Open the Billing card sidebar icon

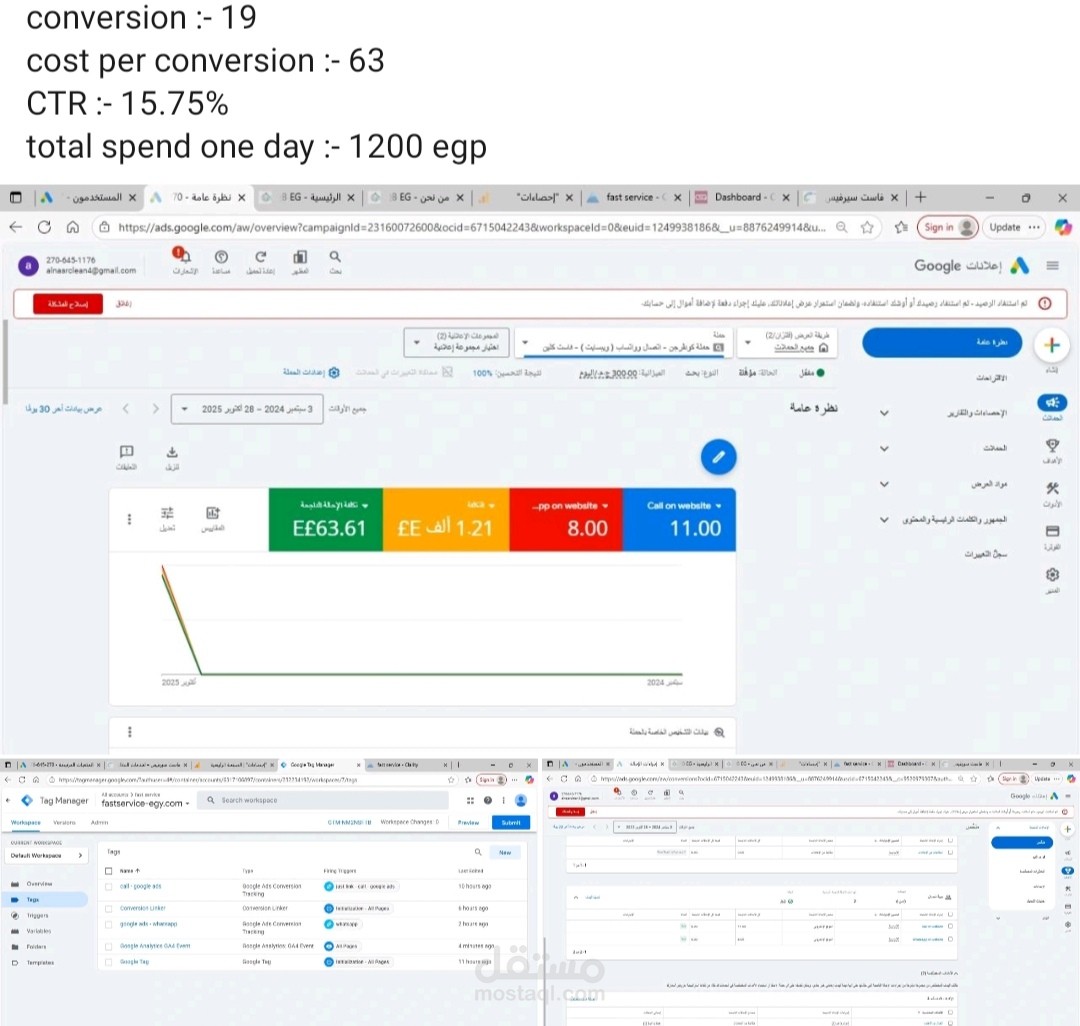(1052, 532)
